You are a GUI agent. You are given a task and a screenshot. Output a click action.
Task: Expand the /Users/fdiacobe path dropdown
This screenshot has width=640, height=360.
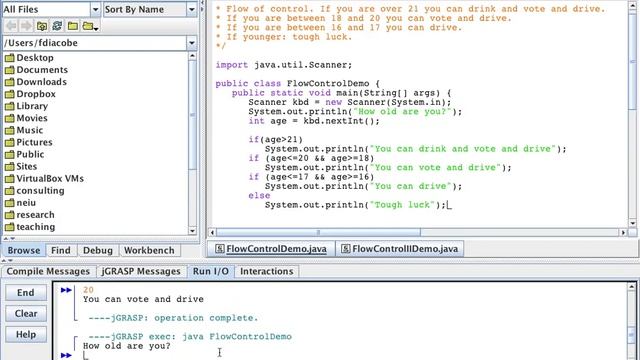point(191,43)
